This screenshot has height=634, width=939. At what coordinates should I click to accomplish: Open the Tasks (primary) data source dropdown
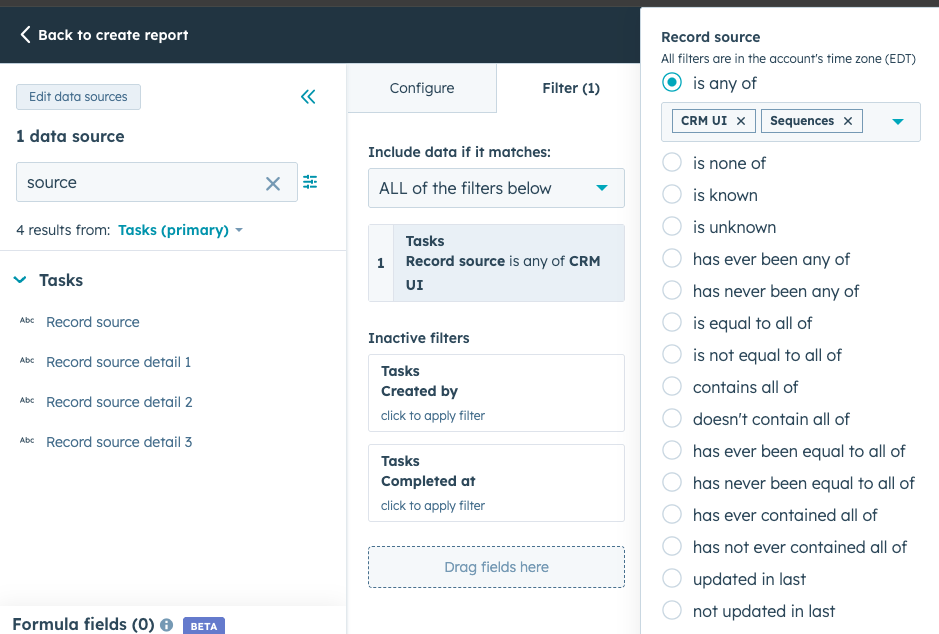180,229
